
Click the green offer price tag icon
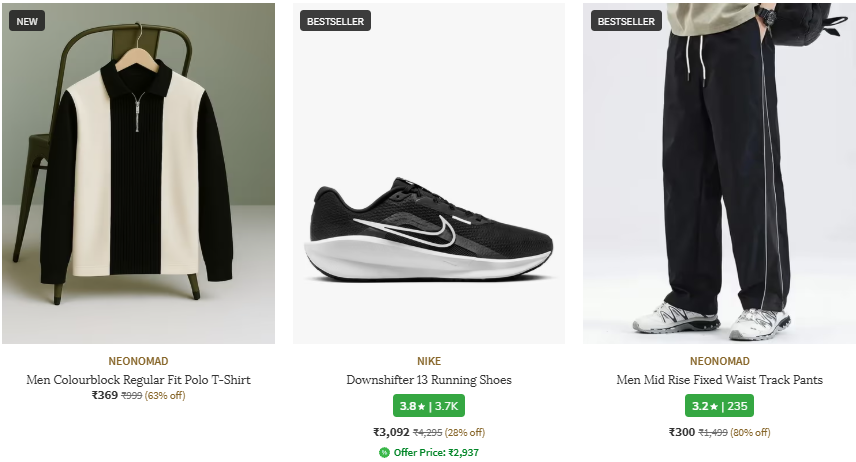384,453
